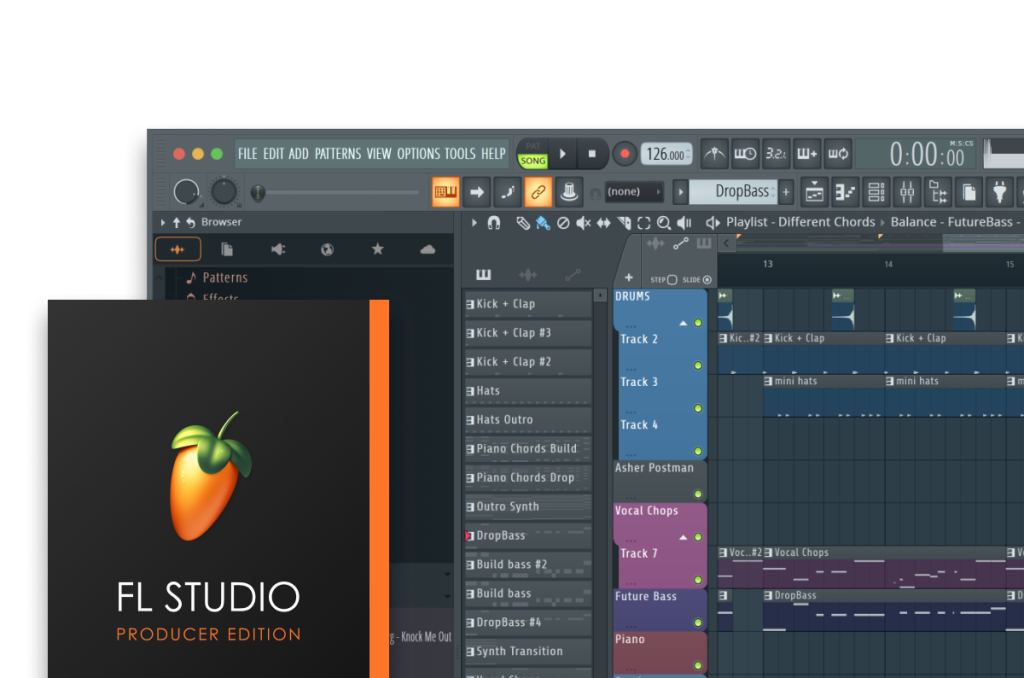The width and height of the screenshot is (1024, 678).
Task: Click the plus button beside DropBass
Action: click(786, 191)
